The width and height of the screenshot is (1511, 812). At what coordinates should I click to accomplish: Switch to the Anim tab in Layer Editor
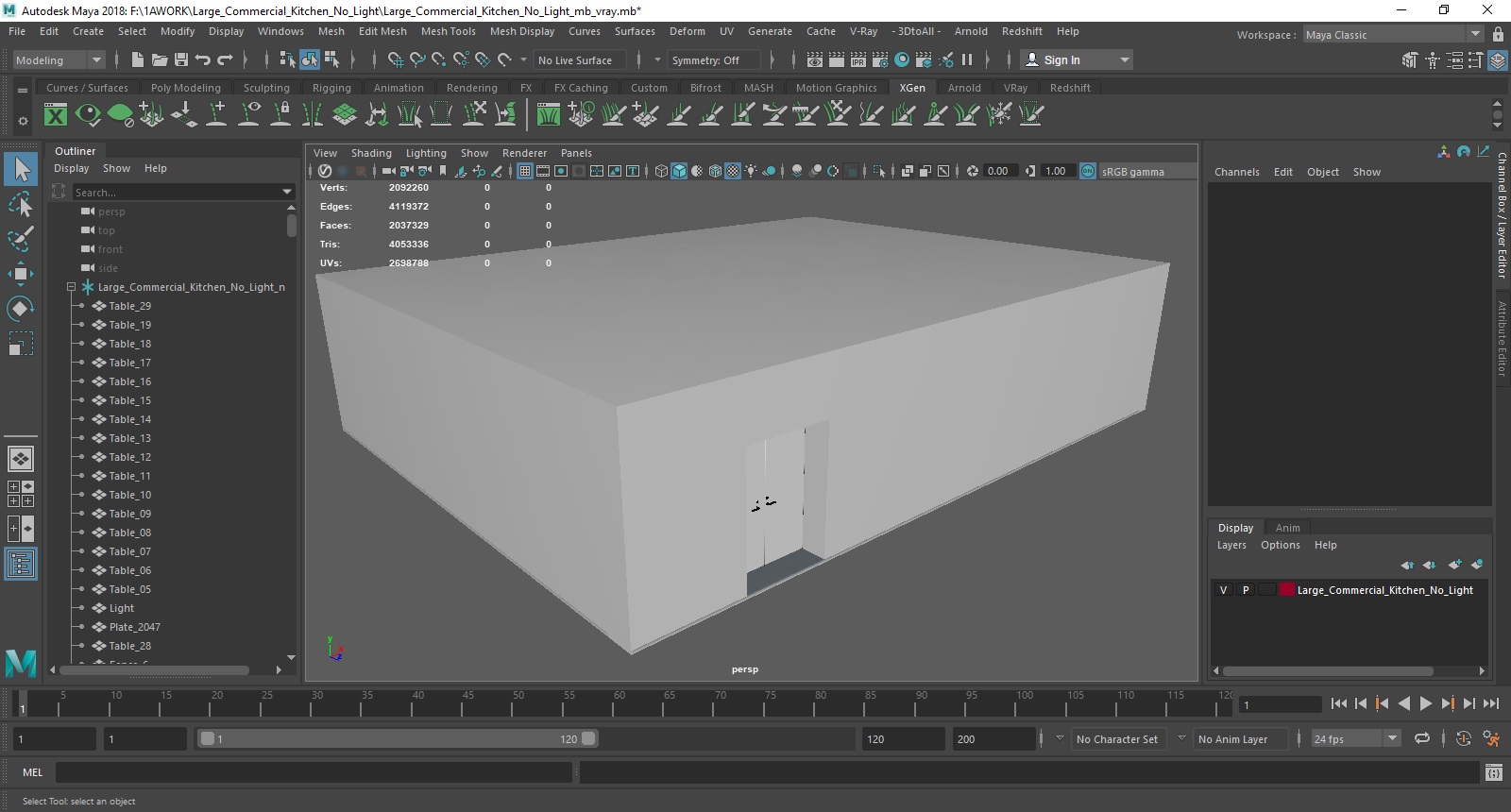(1287, 528)
